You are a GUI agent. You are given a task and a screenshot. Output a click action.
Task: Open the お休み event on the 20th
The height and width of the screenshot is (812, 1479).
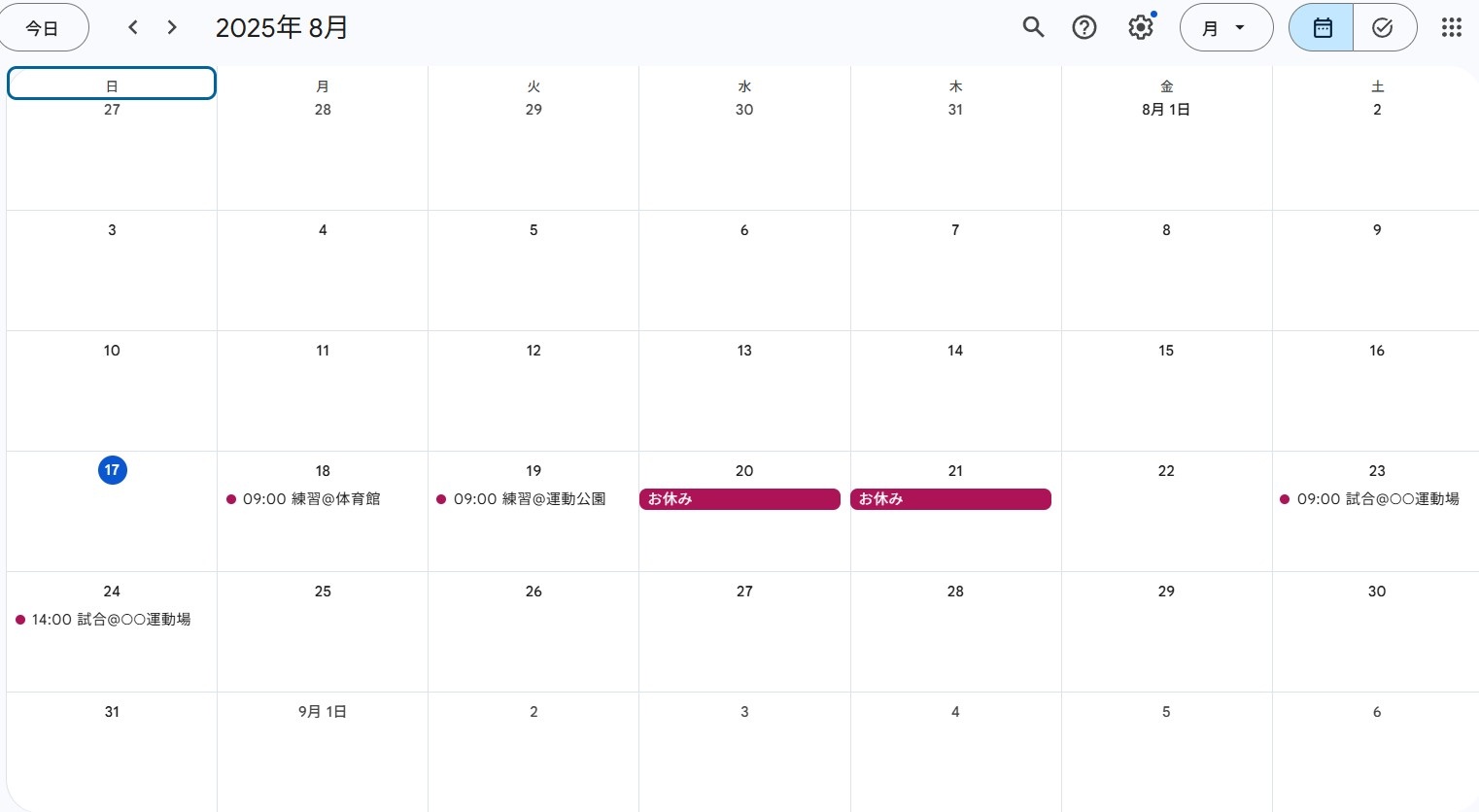[x=739, y=499]
